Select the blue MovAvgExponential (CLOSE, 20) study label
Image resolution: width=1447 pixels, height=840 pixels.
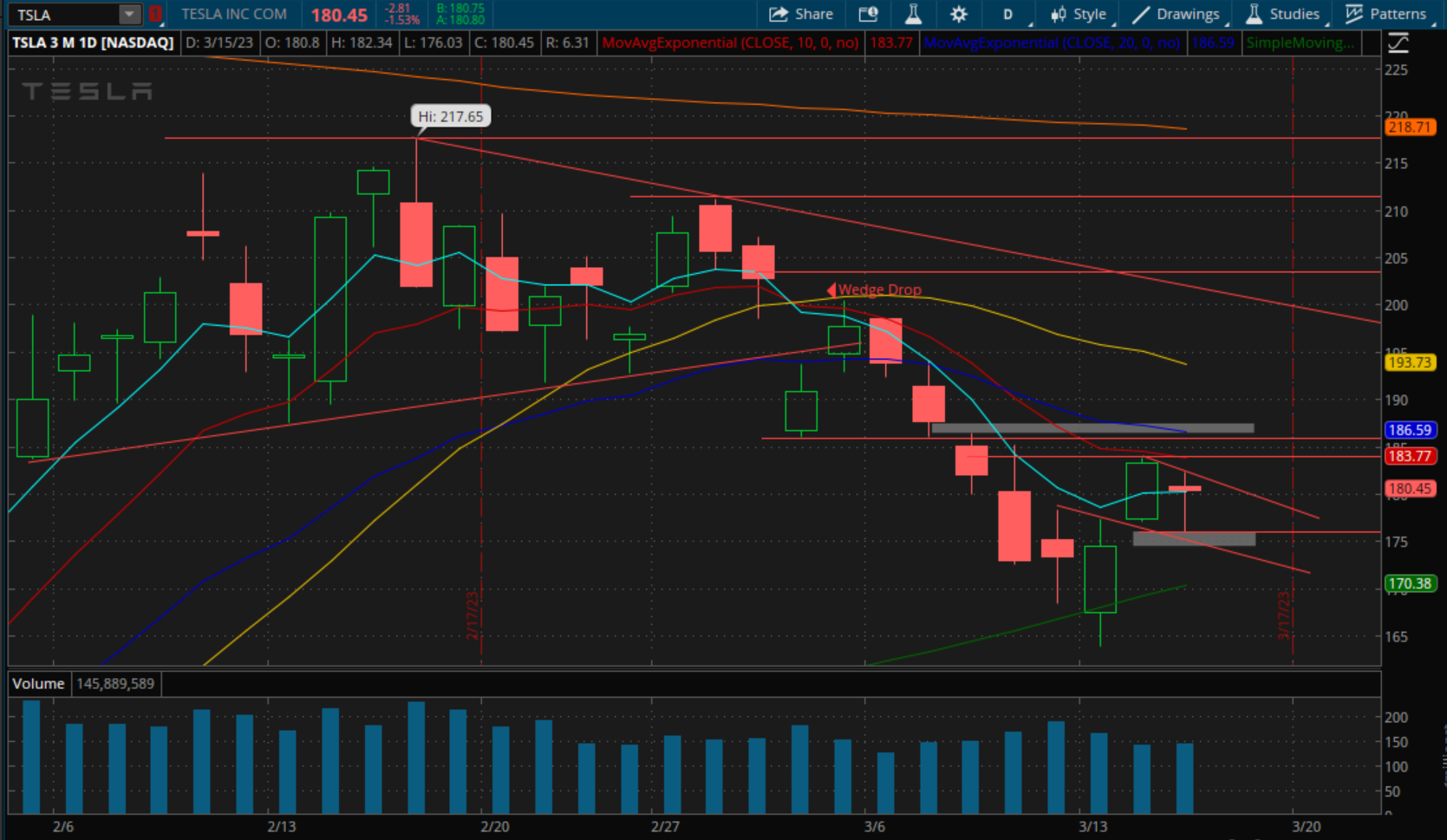[1052, 42]
